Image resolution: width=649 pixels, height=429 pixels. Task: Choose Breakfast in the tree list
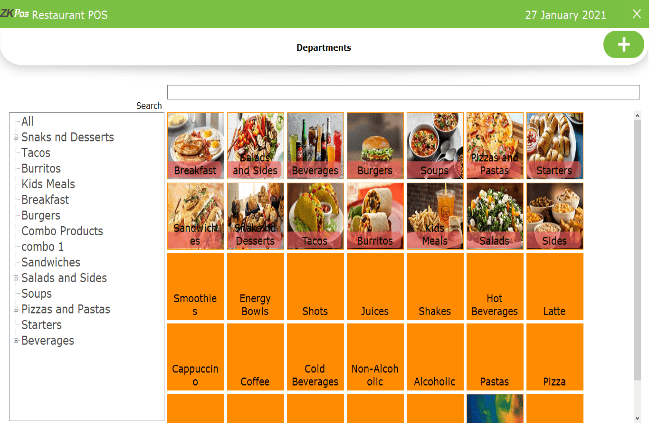click(x=45, y=200)
